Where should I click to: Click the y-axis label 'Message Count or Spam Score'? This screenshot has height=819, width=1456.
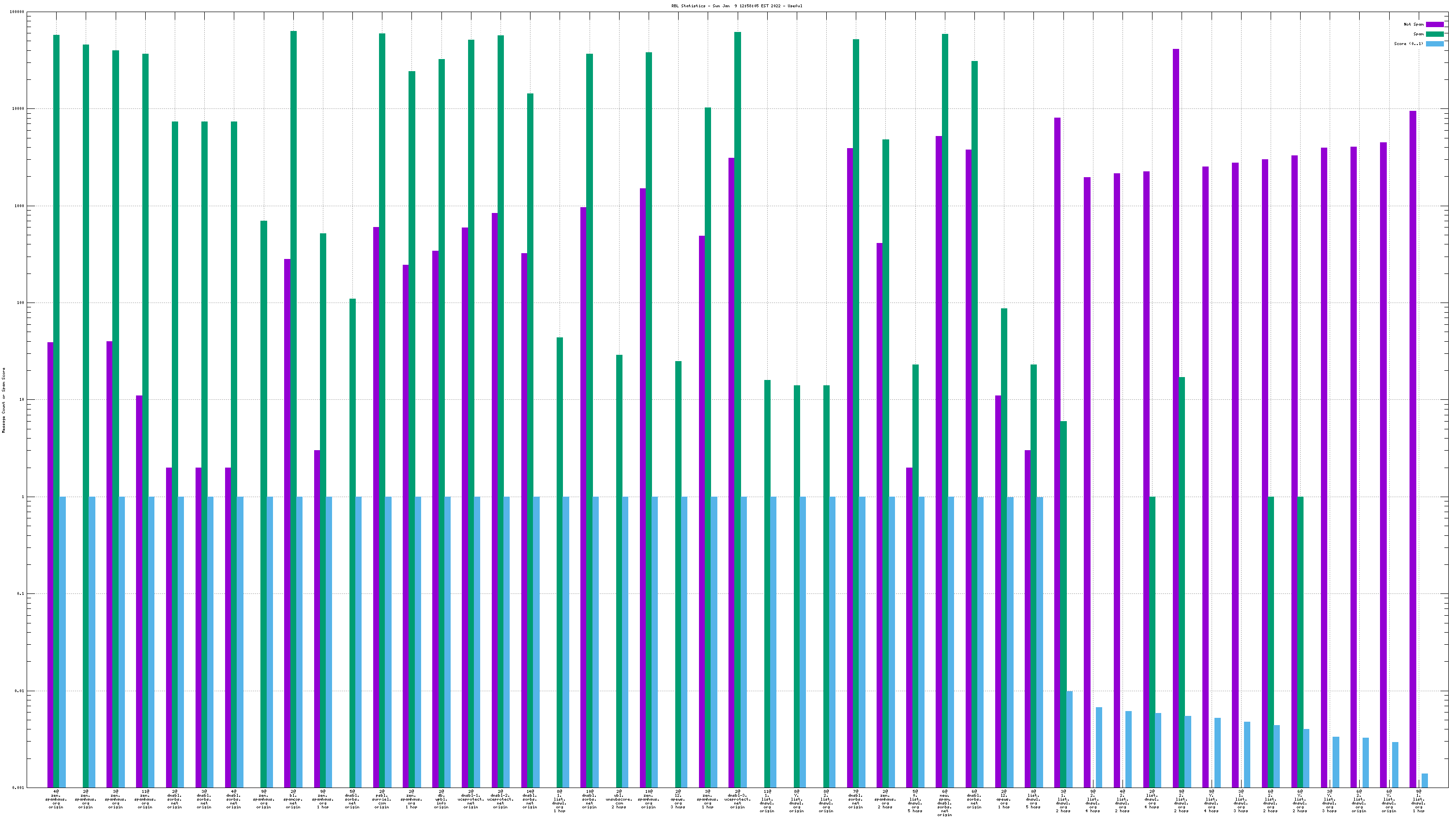coord(3,400)
